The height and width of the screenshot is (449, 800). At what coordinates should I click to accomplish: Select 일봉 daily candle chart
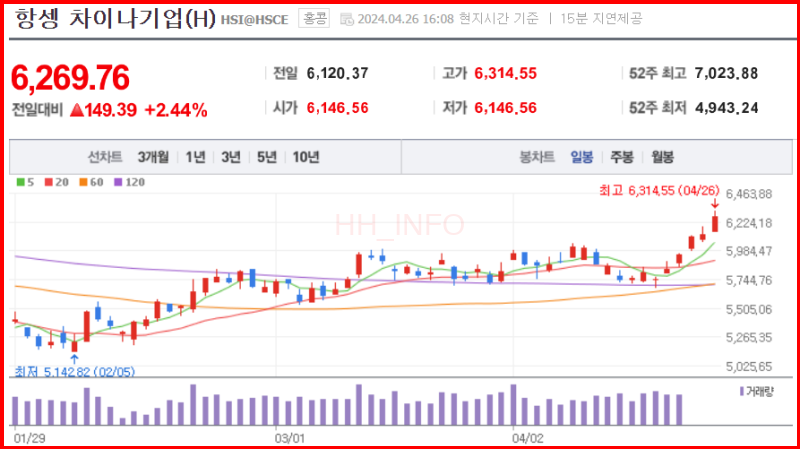click(x=582, y=157)
